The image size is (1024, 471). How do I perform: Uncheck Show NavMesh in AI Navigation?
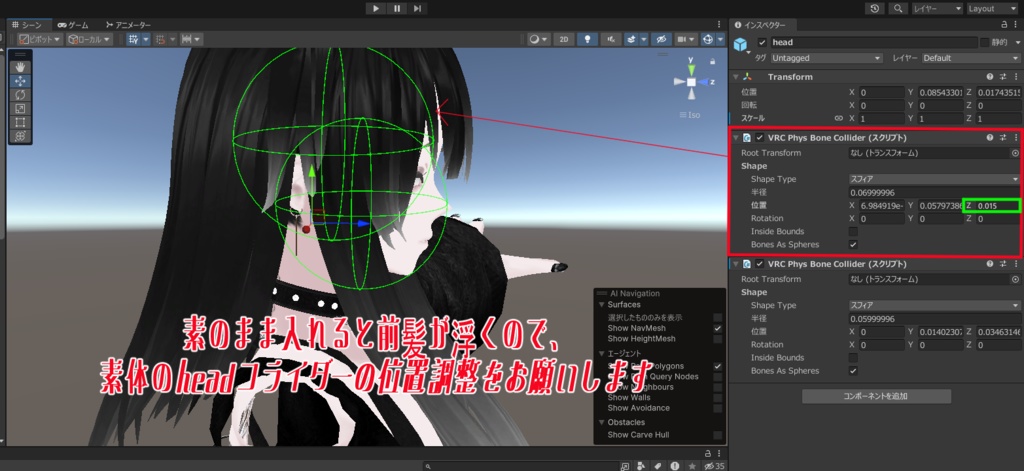pyautogui.click(x=718, y=328)
